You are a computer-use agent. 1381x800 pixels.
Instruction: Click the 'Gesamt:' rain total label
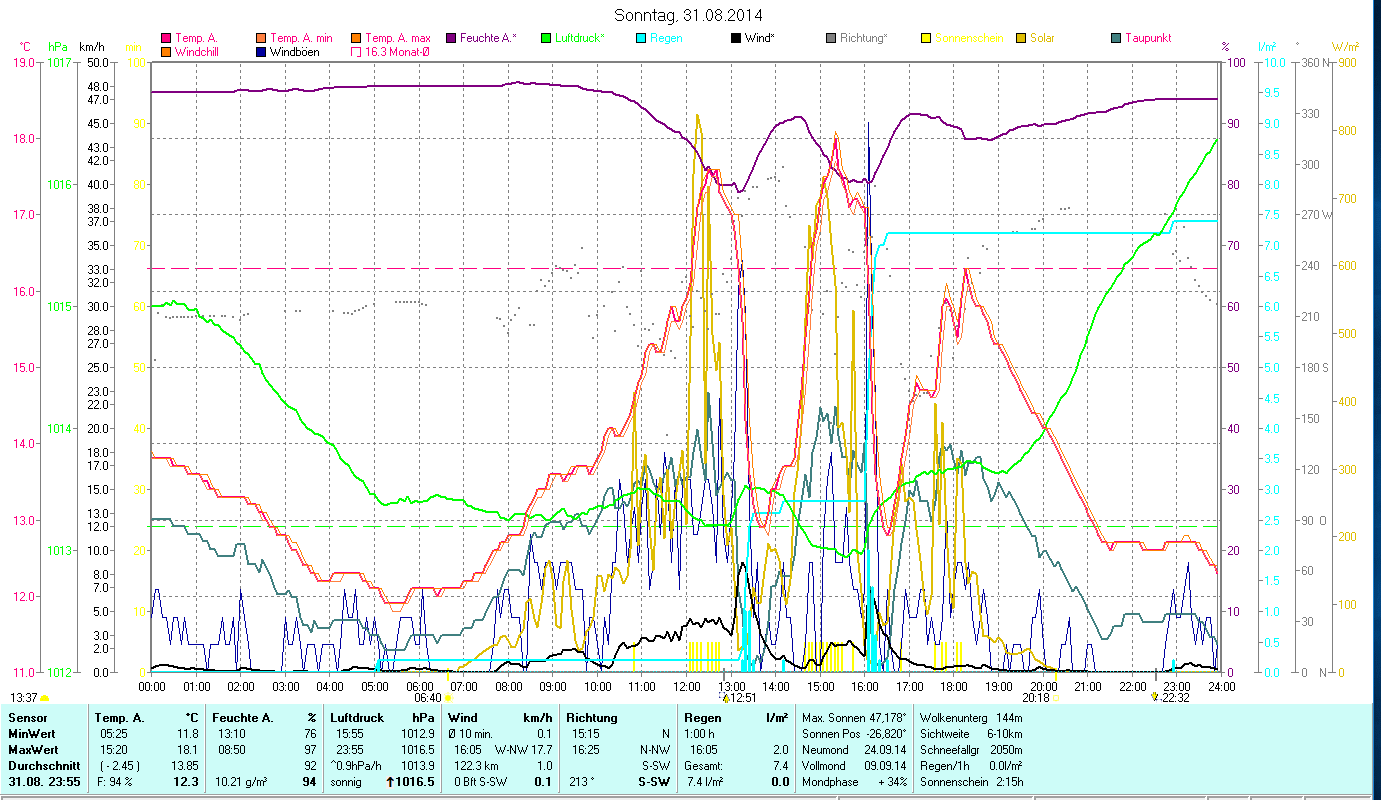tap(703, 765)
